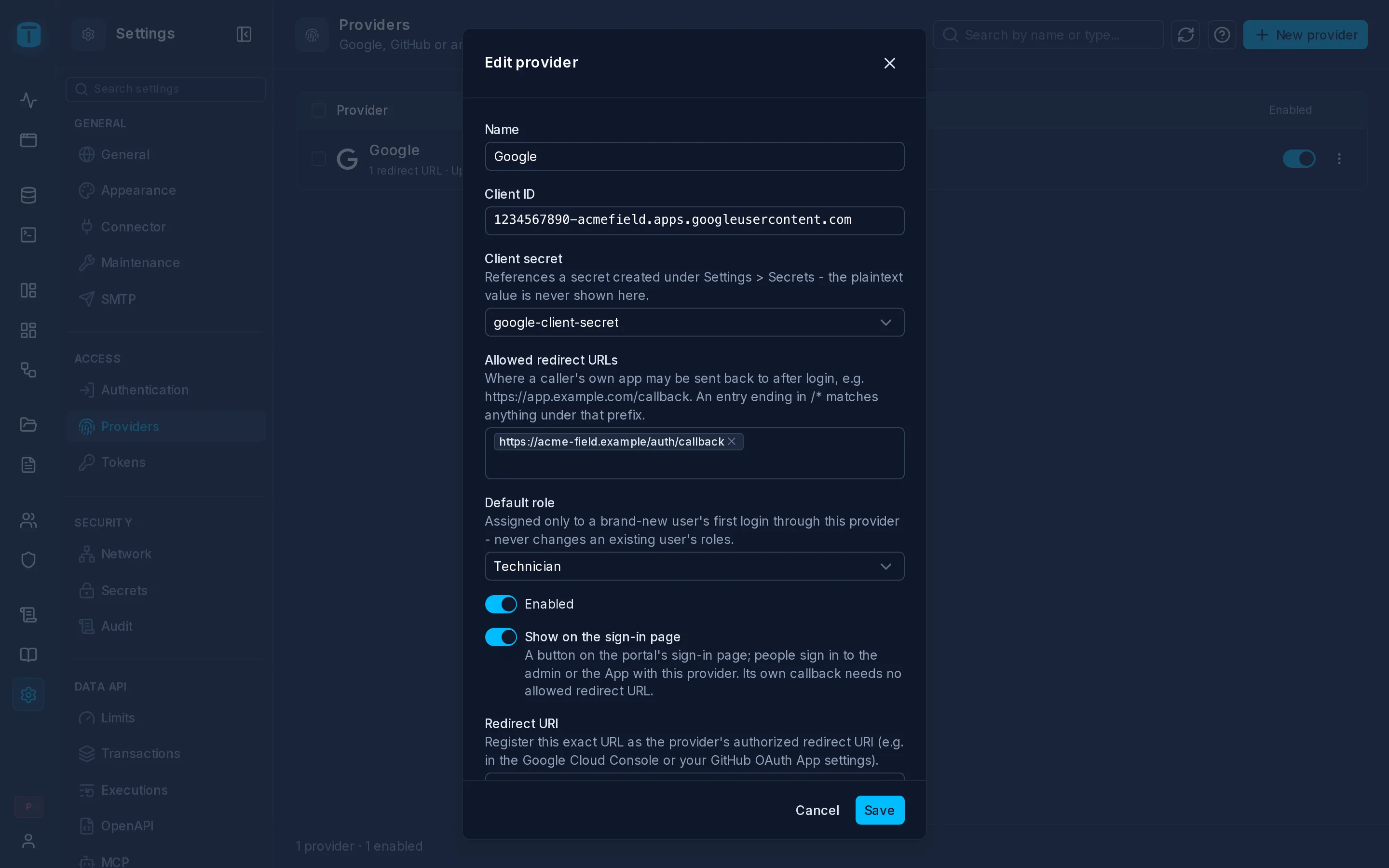Click the refresh providers icon

click(x=1185, y=35)
